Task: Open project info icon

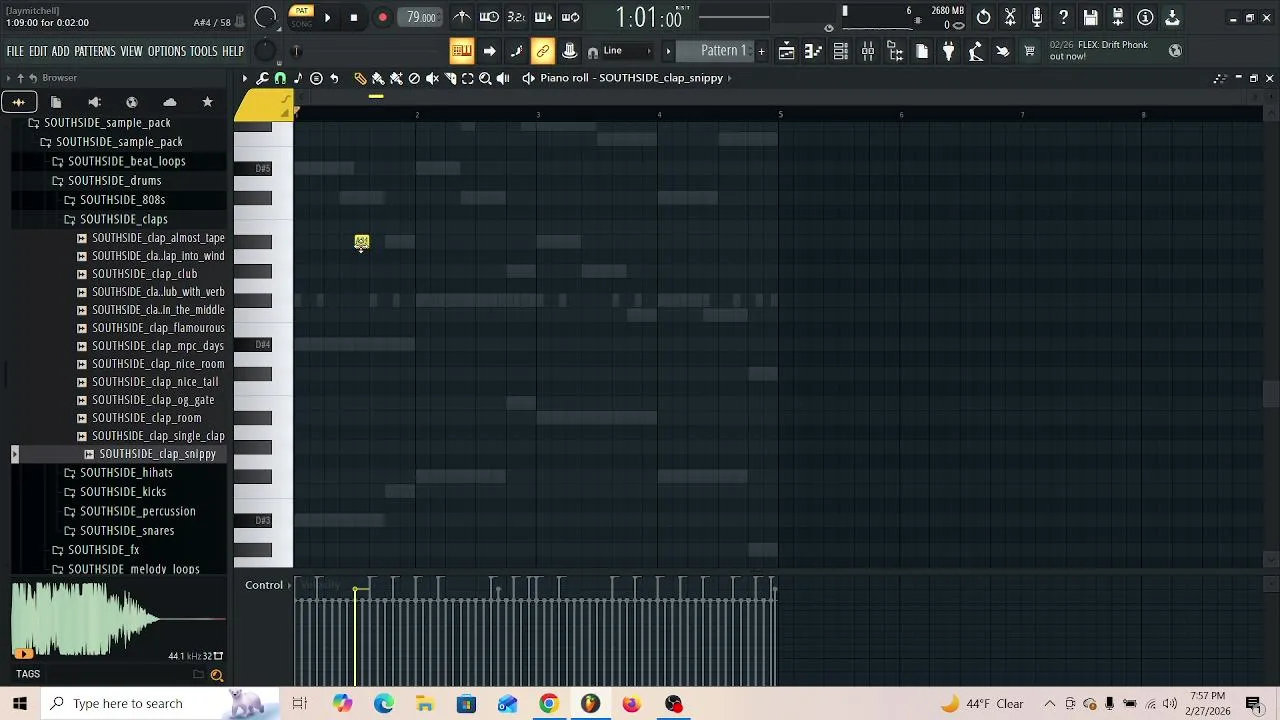Action: coord(1145,17)
